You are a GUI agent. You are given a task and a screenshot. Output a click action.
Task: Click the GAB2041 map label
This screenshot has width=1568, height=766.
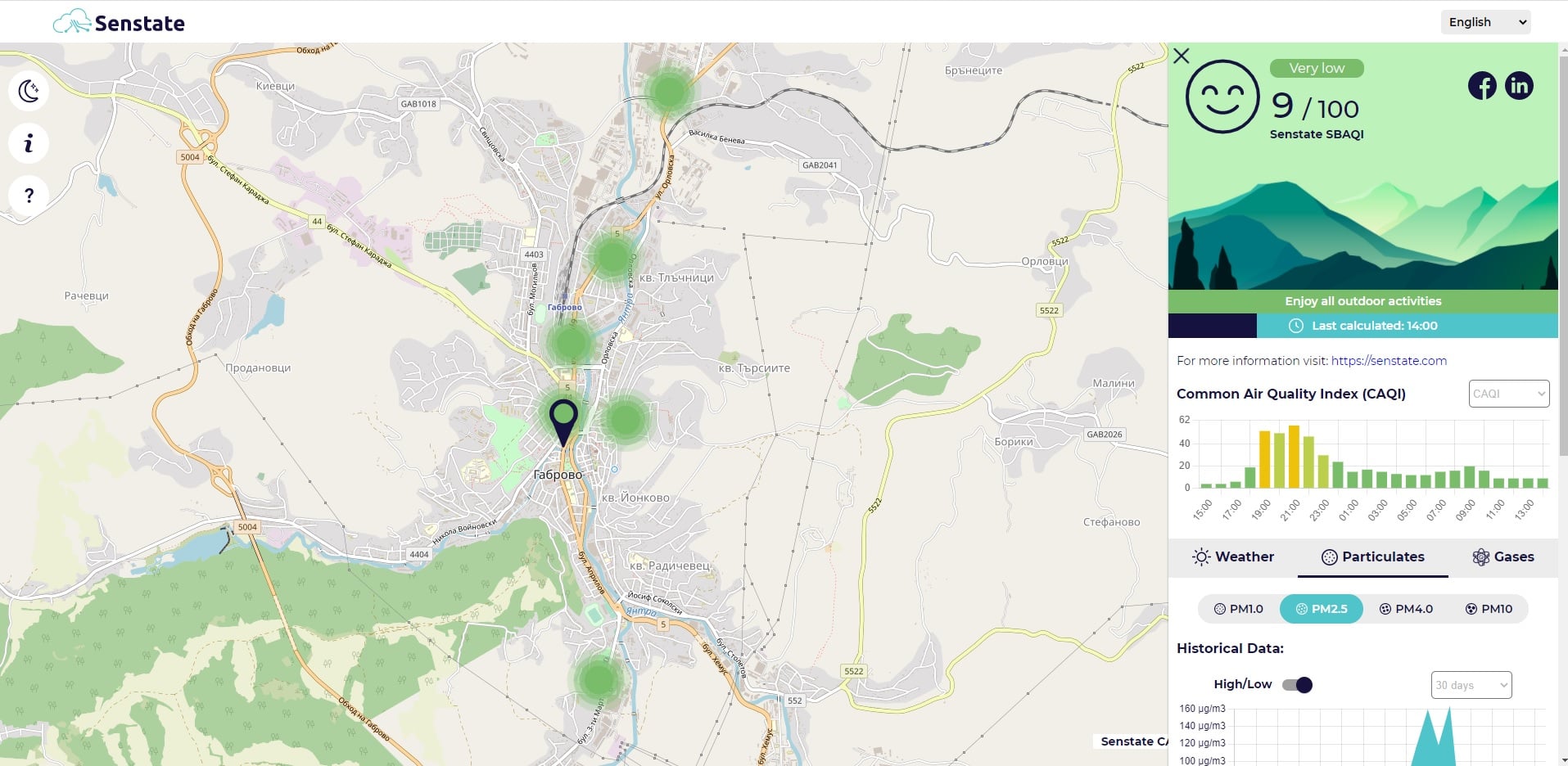(x=820, y=165)
